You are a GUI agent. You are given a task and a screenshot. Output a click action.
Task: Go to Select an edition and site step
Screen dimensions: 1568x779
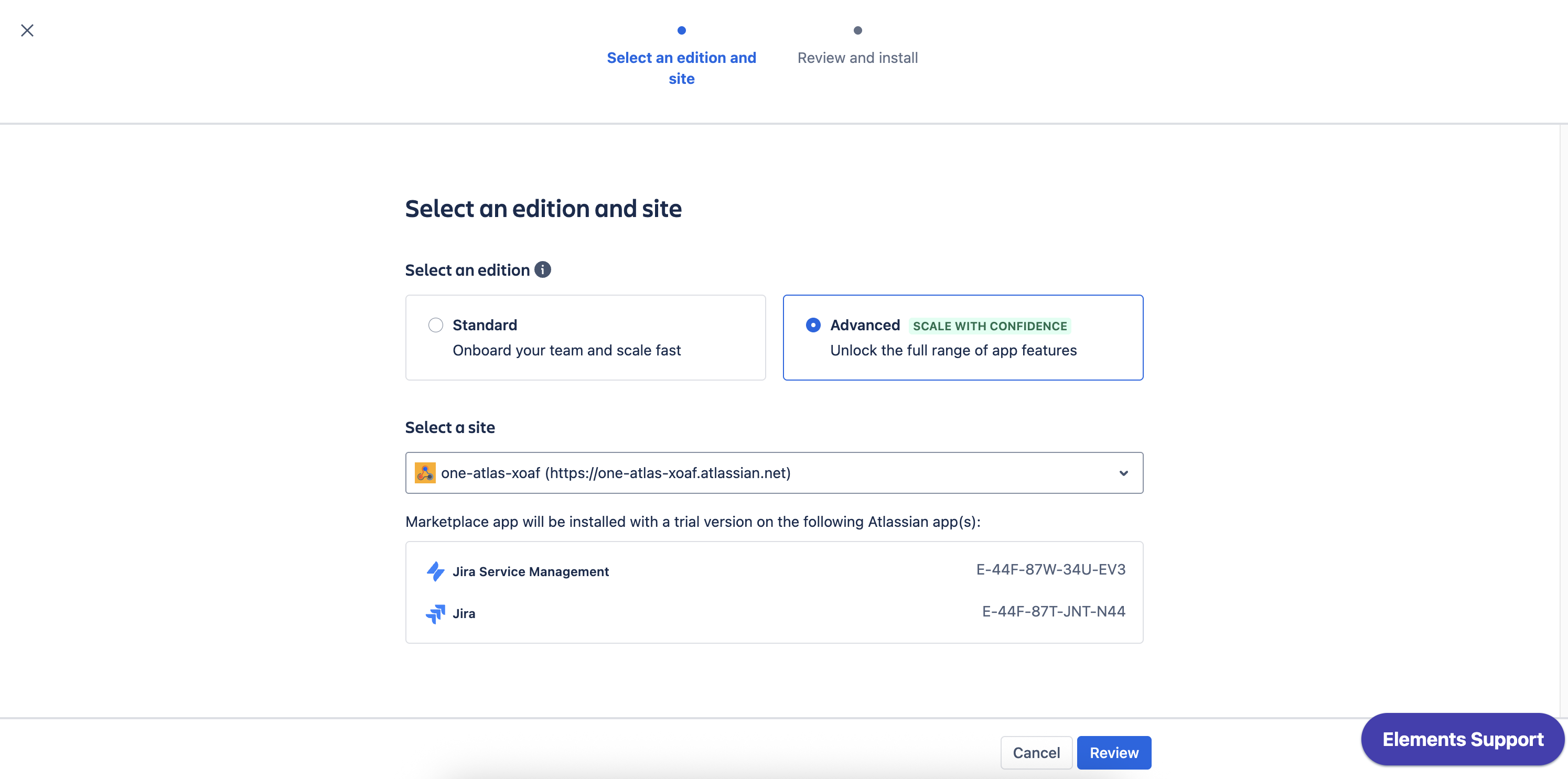(x=682, y=68)
